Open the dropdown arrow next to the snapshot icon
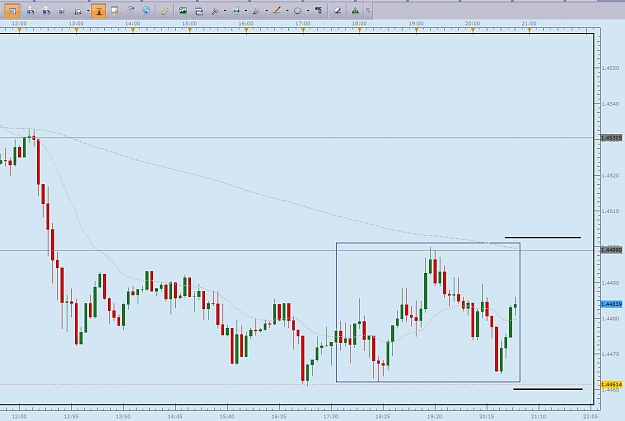 coord(88,11)
